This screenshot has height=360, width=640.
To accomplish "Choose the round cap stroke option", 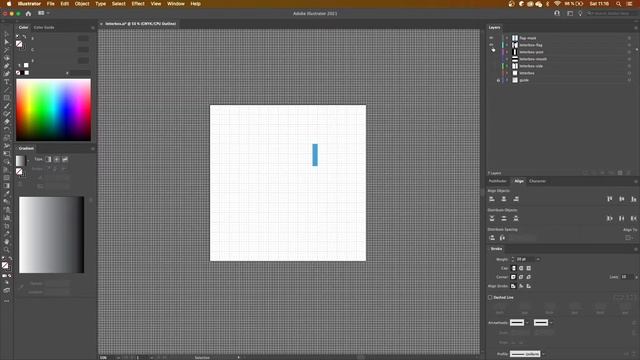I will pos(521,268).
